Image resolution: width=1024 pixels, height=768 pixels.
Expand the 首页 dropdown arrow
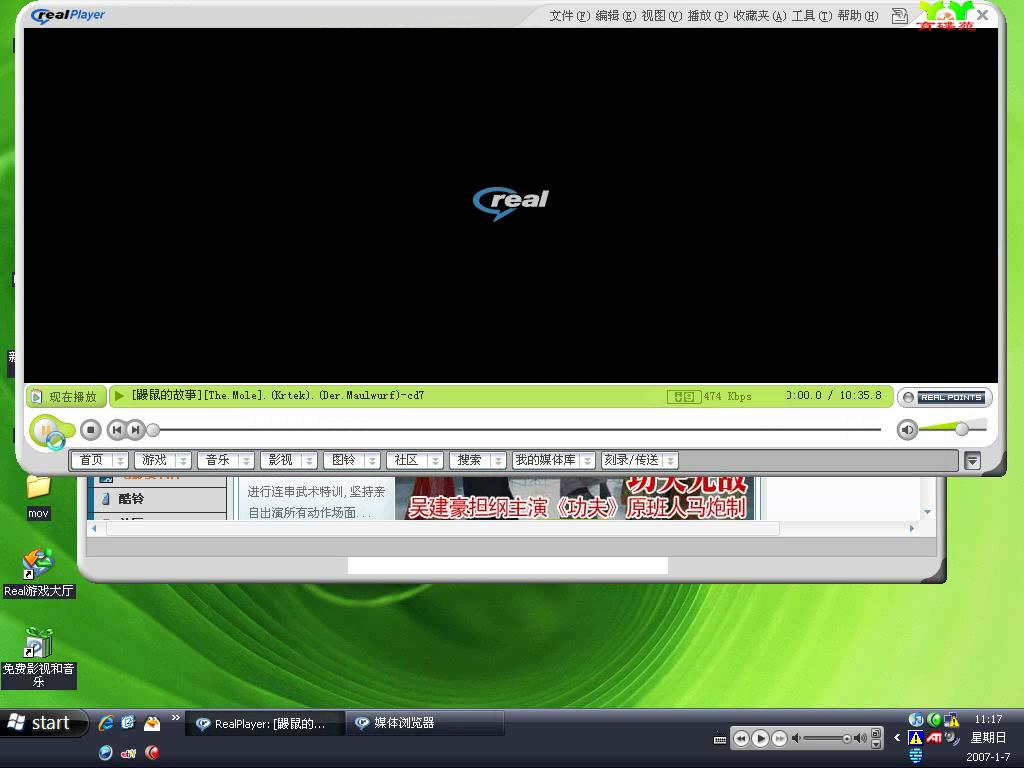(x=120, y=460)
